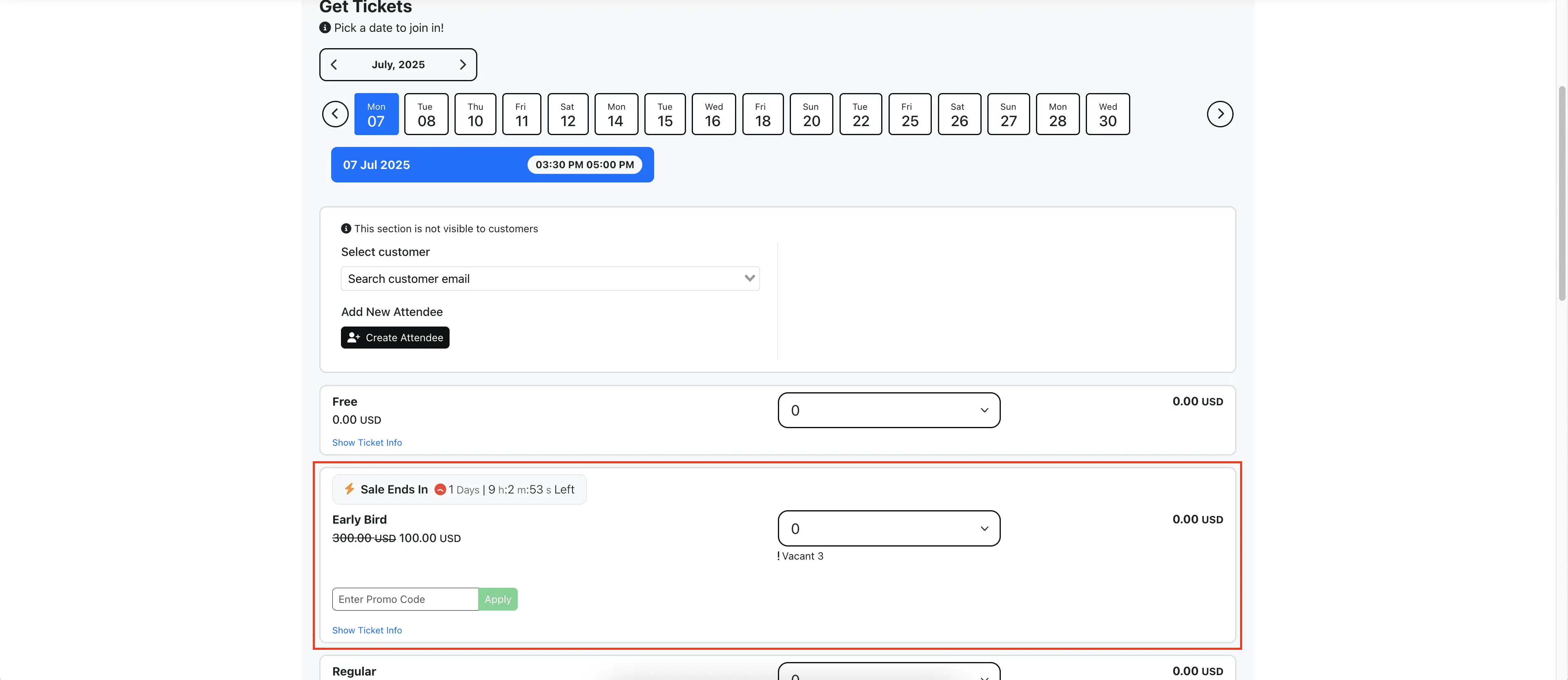Open Show Ticket Info for Free ticket

pyautogui.click(x=366, y=443)
